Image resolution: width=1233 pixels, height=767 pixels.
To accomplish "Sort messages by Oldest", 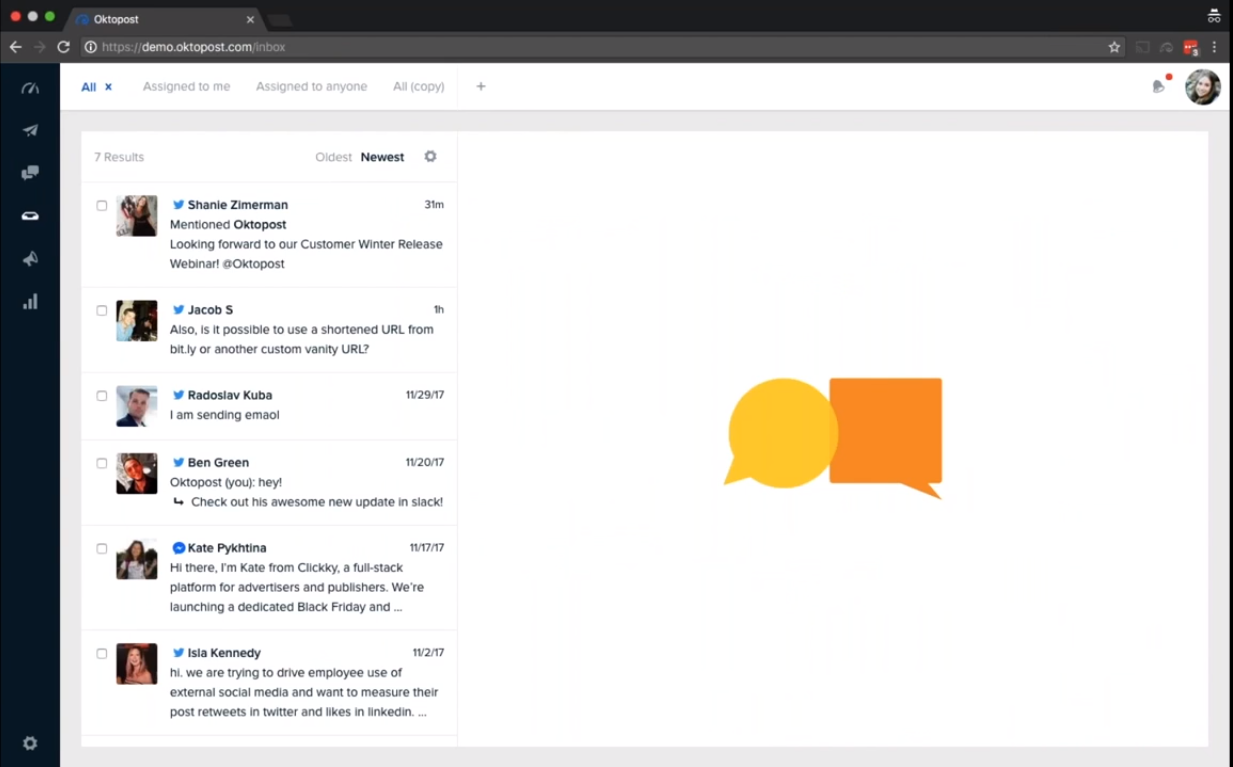I will tap(333, 158).
